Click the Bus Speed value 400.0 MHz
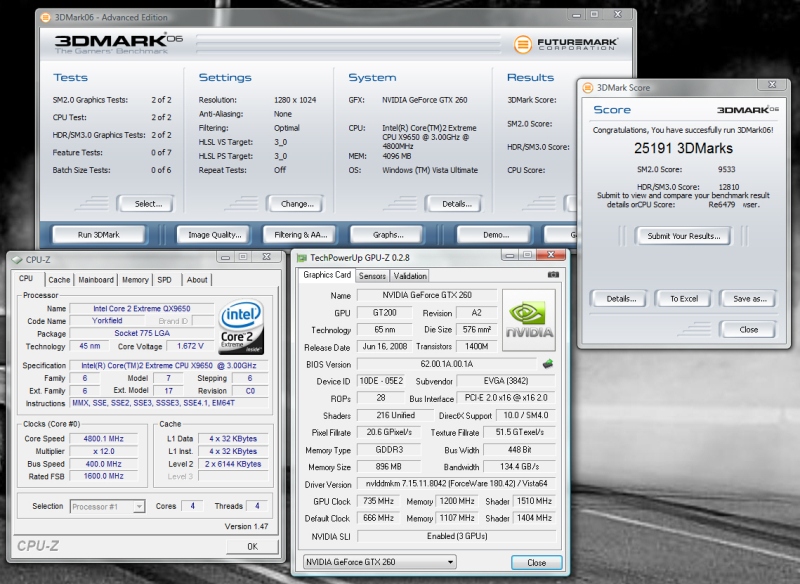This screenshot has width=800, height=584. coord(104,464)
